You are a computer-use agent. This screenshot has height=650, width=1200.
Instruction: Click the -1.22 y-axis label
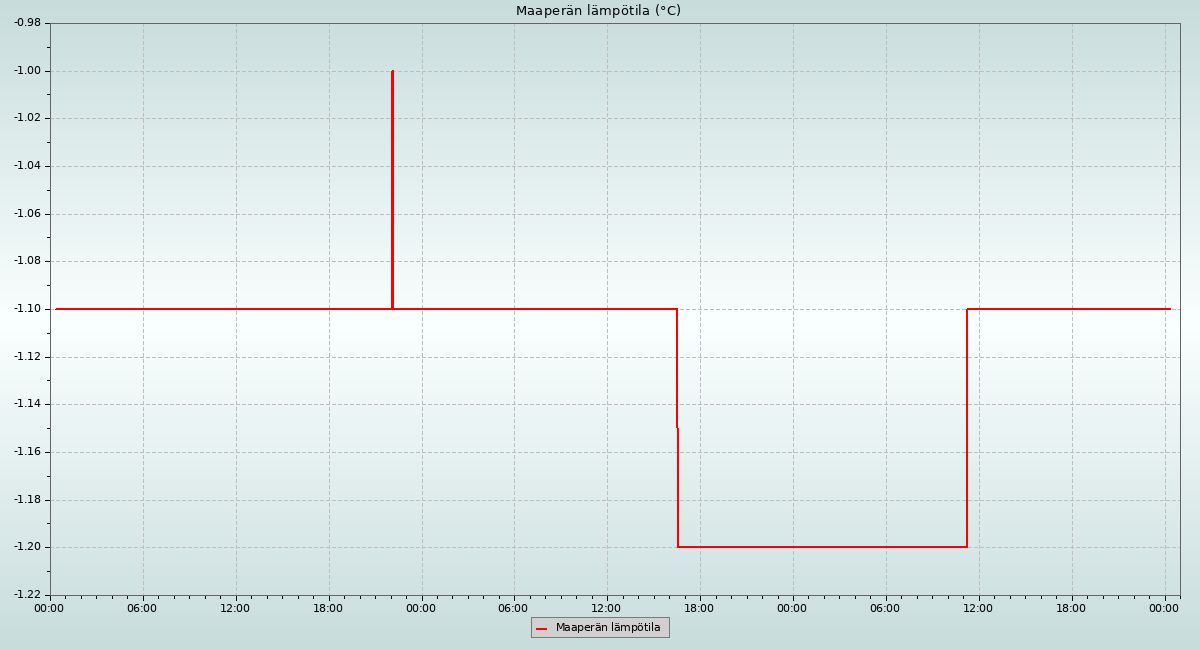[x=27, y=595]
